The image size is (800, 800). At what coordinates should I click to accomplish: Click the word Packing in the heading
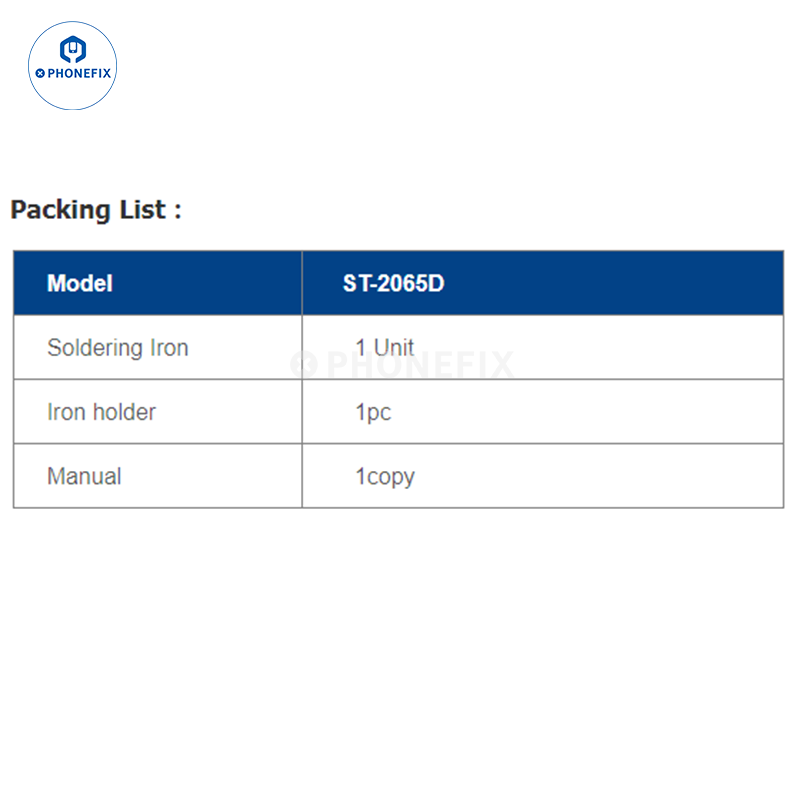[x=60, y=210]
